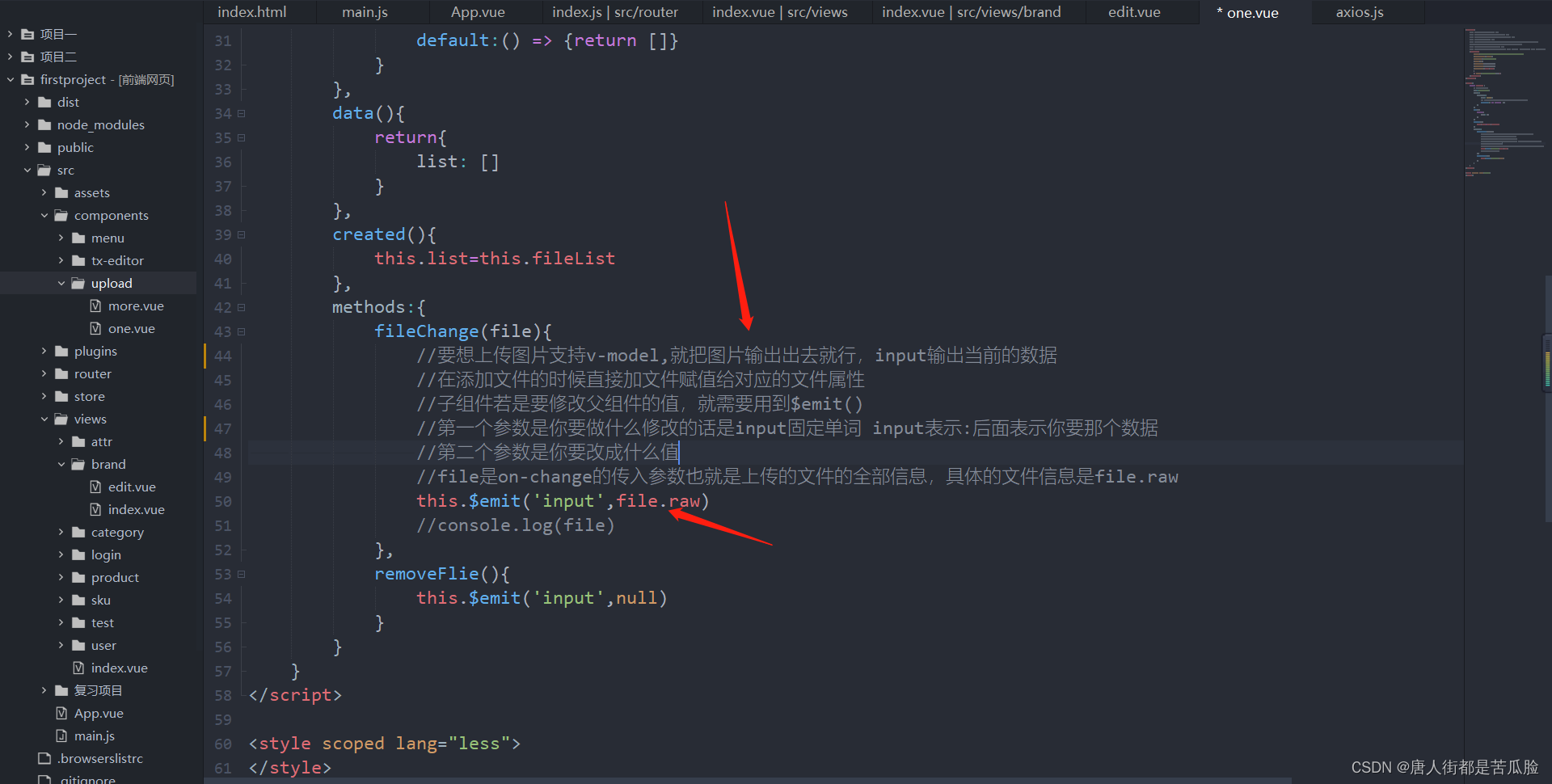Click line number 48 in gutter
Screen dimensions: 1552x784
(x=223, y=453)
